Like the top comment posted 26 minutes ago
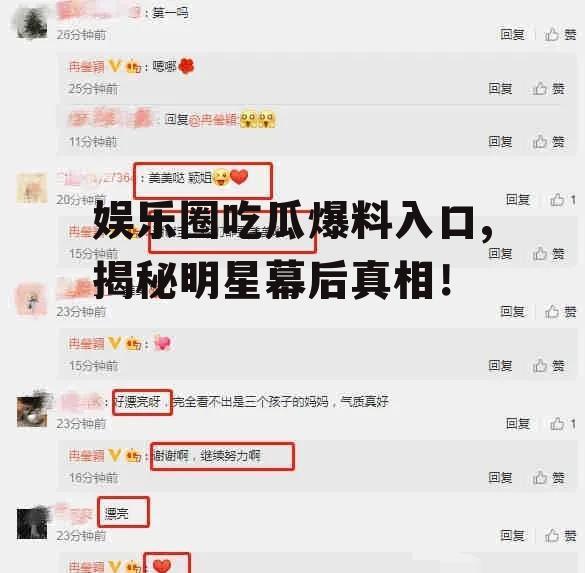585x573 pixels. (x=561, y=35)
